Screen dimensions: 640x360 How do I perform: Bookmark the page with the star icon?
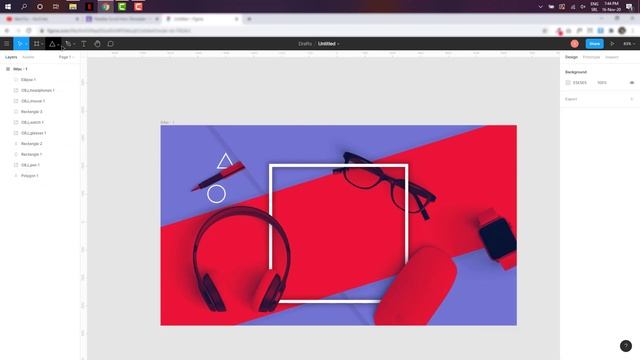[544, 31]
